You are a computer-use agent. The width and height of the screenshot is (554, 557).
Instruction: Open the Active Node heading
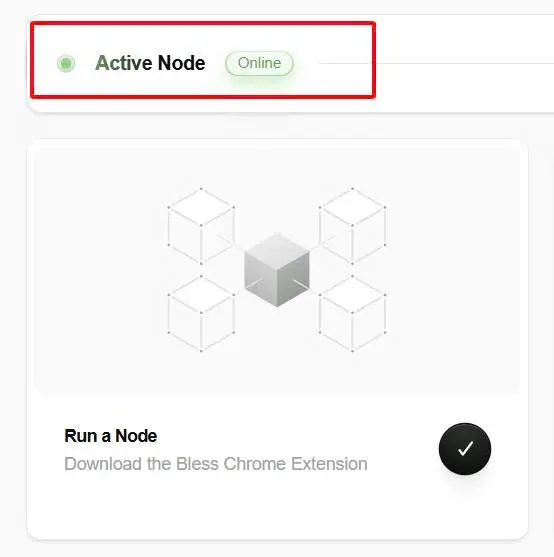click(150, 63)
